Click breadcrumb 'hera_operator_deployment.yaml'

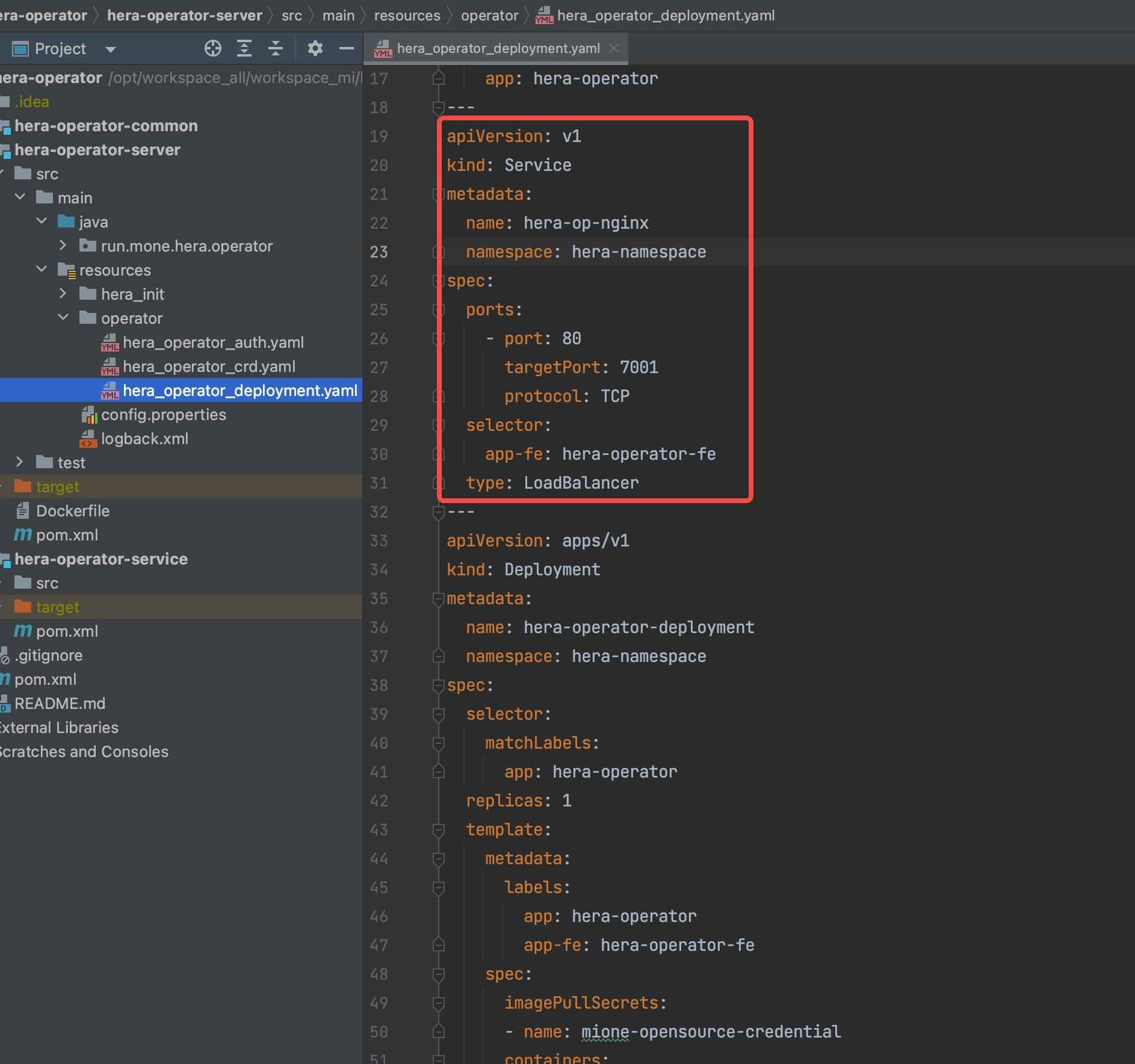coord(666,16)
